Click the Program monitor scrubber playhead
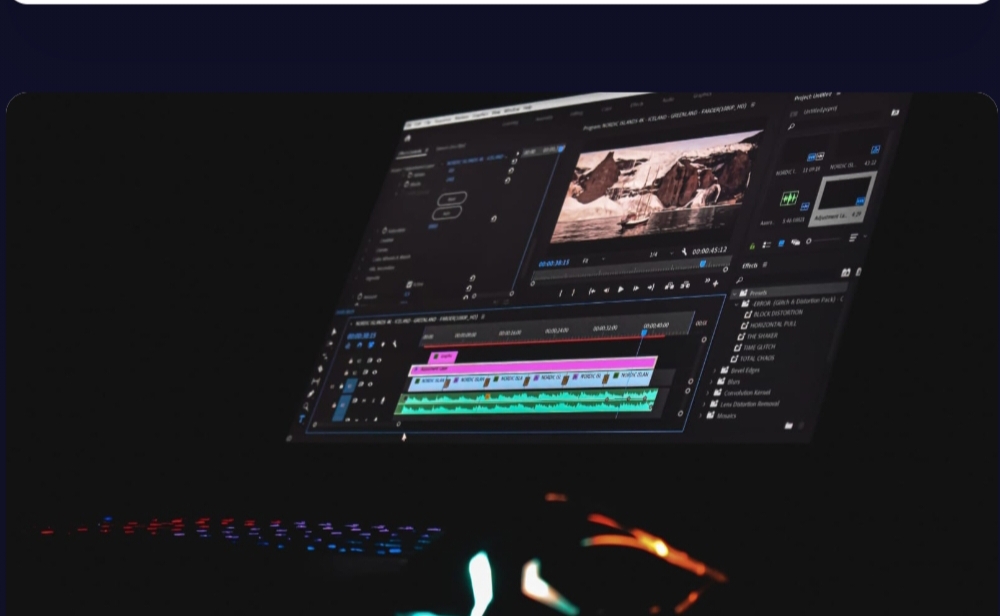The image size is (1000, 616). [703, 263]
